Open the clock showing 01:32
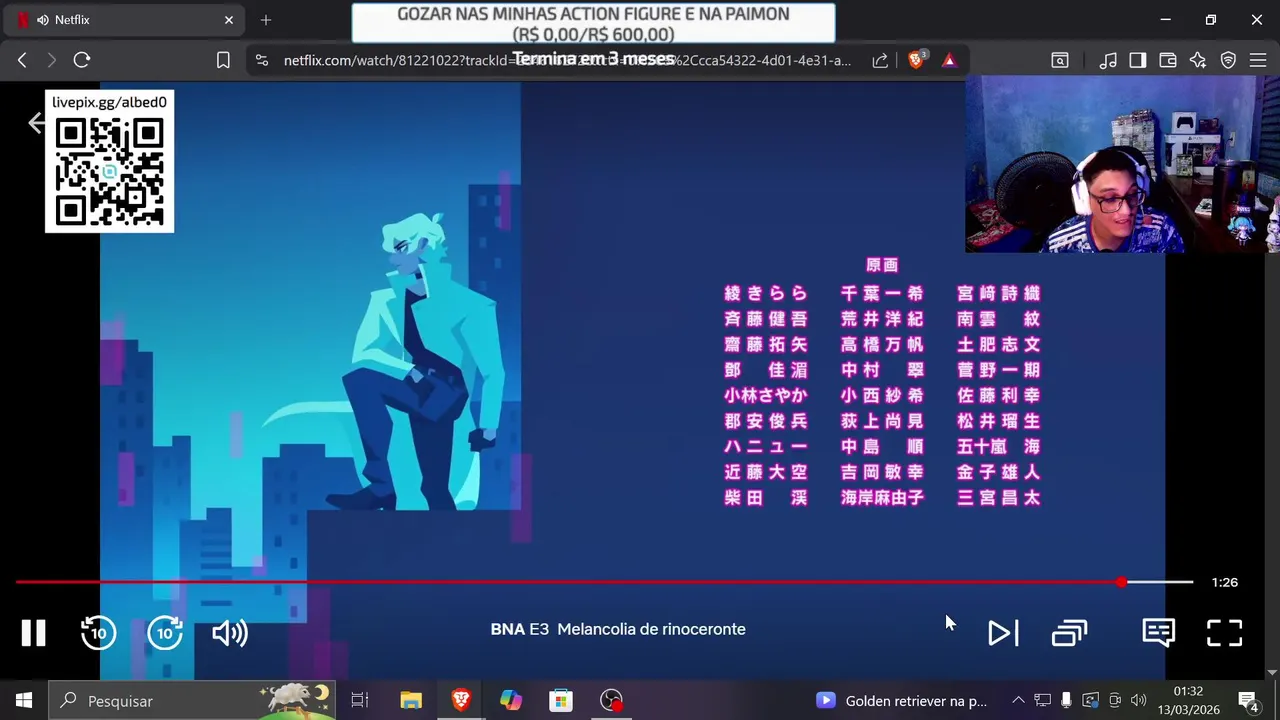The width and height of the screenshot is (1280, 720). click(1188, 700)
